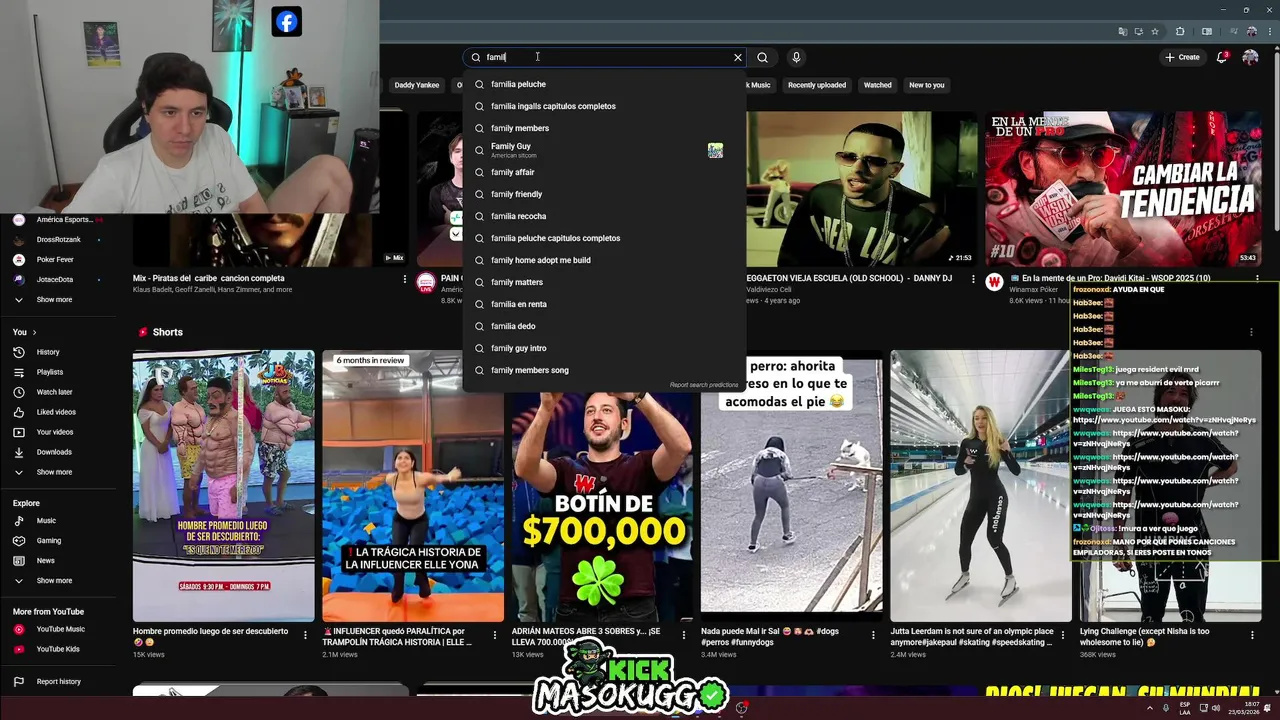Select suggestion 'family members'
Screen dimensions: 1280x720
tap(604, 128)
